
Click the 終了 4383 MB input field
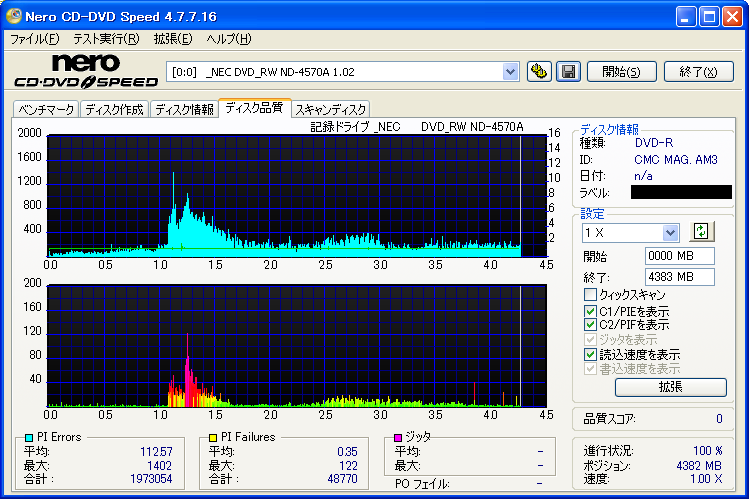(x=680, y=277)
